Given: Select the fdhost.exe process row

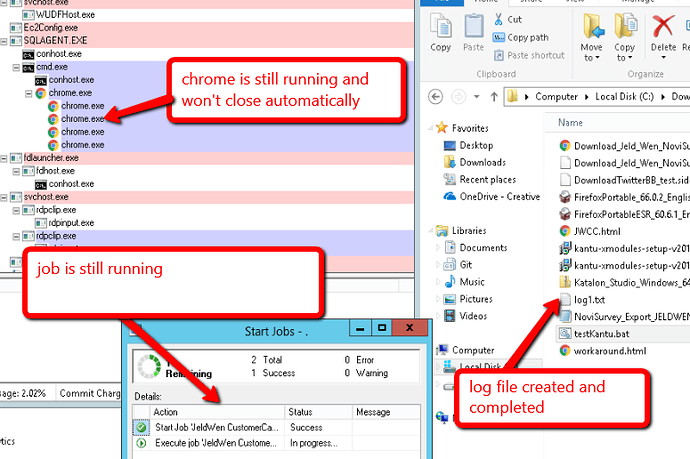Looking at the screenshot, I should (207, 171).
